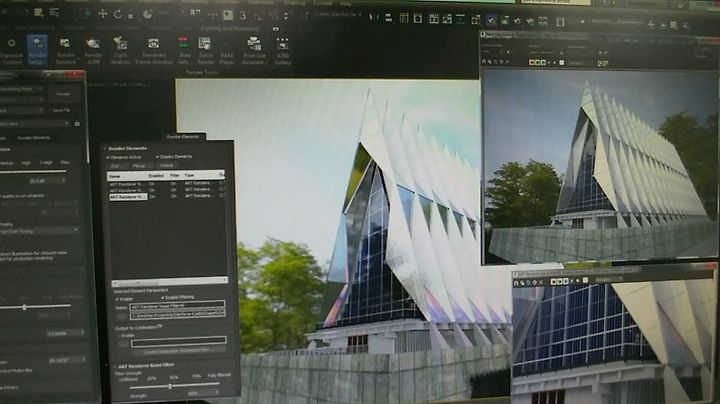Click the highlighted Render Setup ribbon icon
The width and height of the screenshot is (720, 404).
point(37,50)
